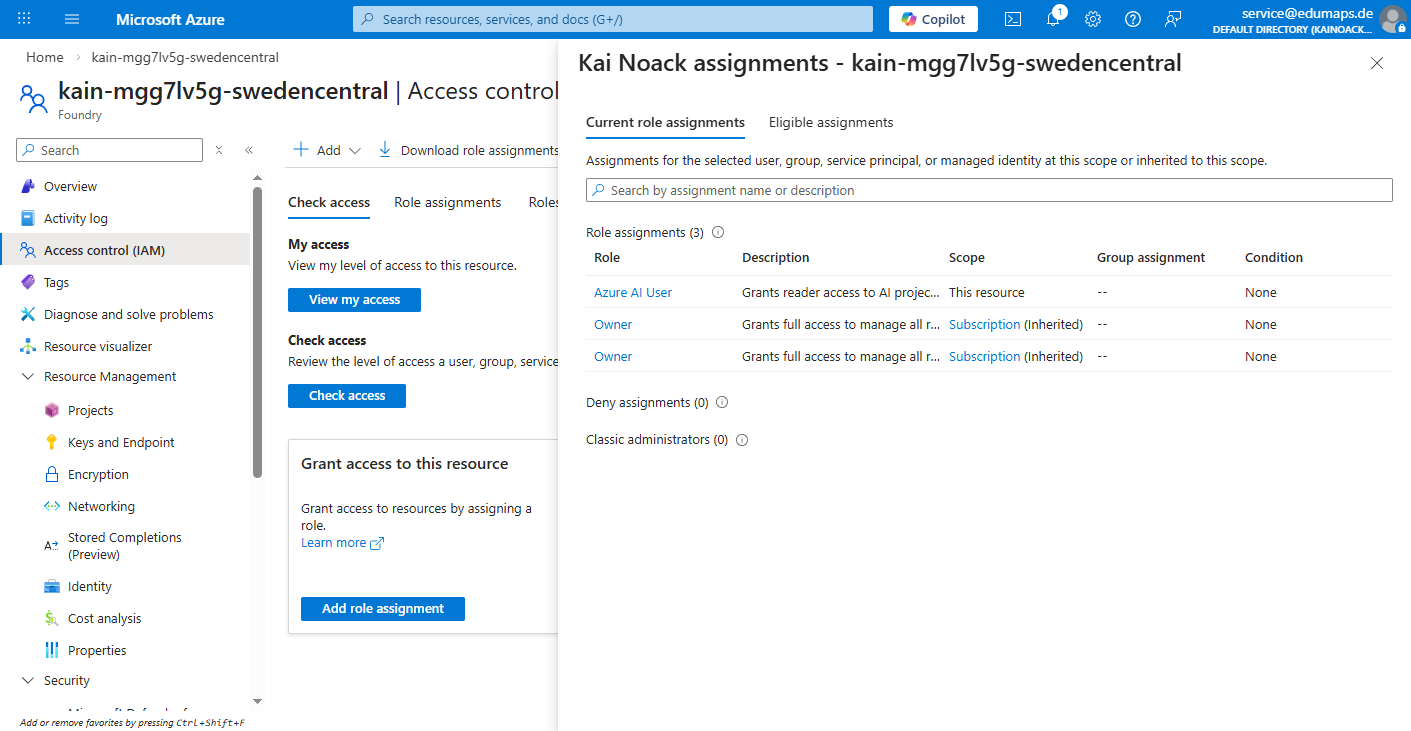The width and height of the screenshot is (1411, 731).
Task: Show info tooltip for Role assignments (3)
Action: pos(717,232)
